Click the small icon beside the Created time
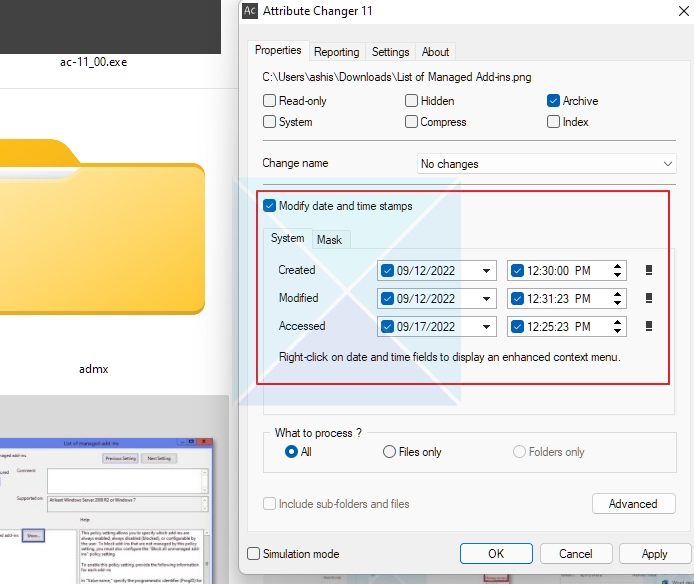The height and width of the screenshot is (584, 694). point(648,270)
